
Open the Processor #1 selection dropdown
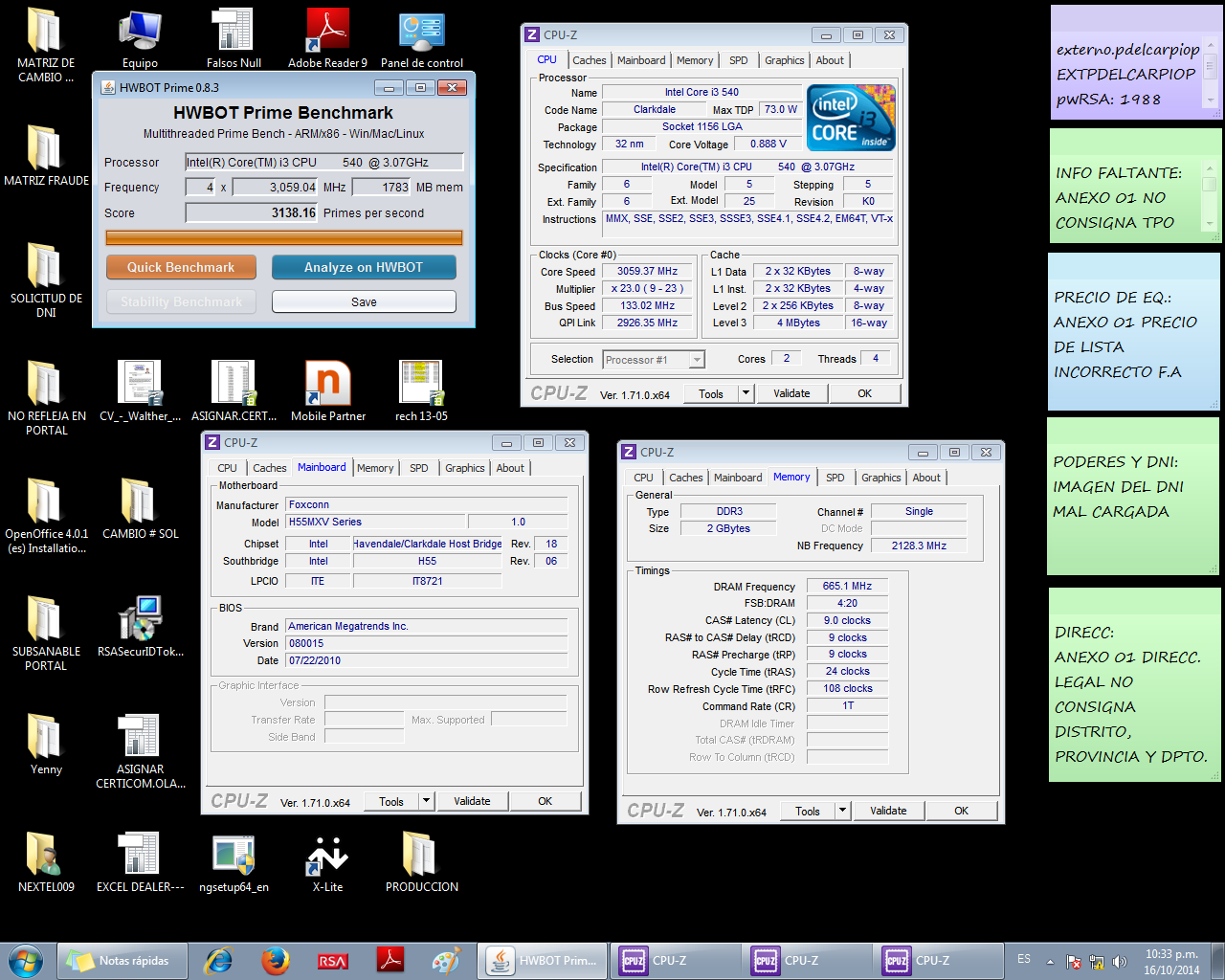click(x=654, y=360)
